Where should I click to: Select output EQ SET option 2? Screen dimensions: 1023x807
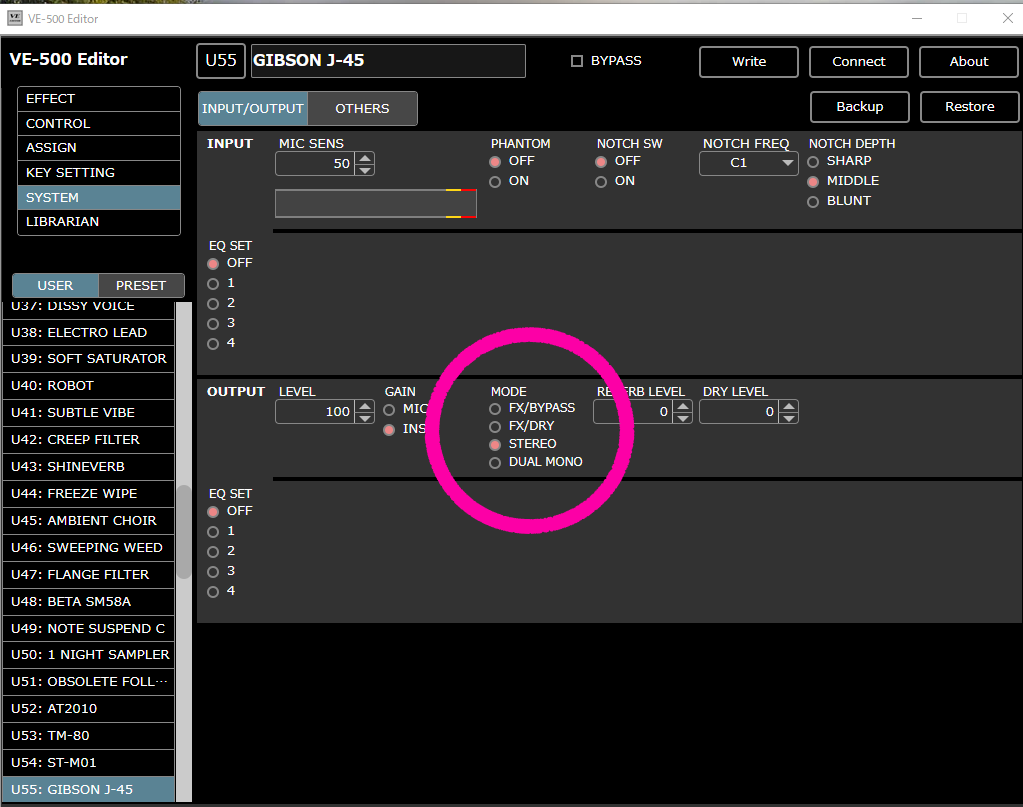tap(213, 552)
